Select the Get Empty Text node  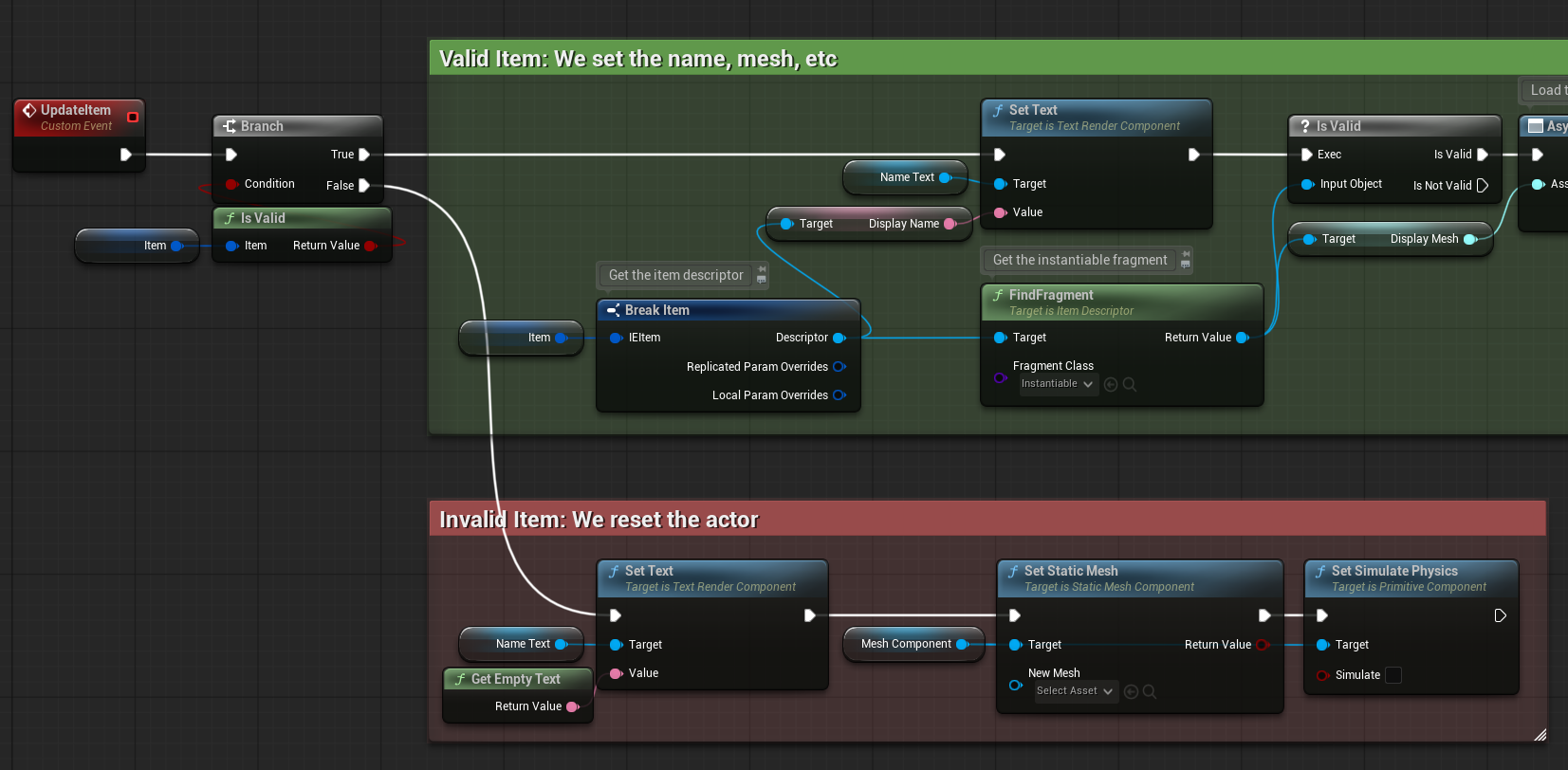[518, 679]
